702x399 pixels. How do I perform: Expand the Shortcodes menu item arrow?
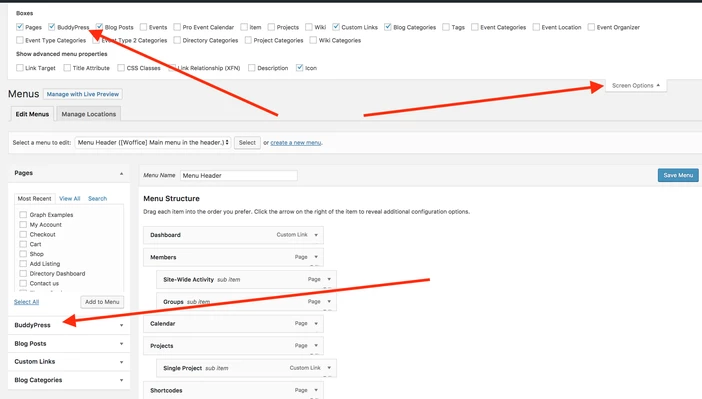pos(316,390)
